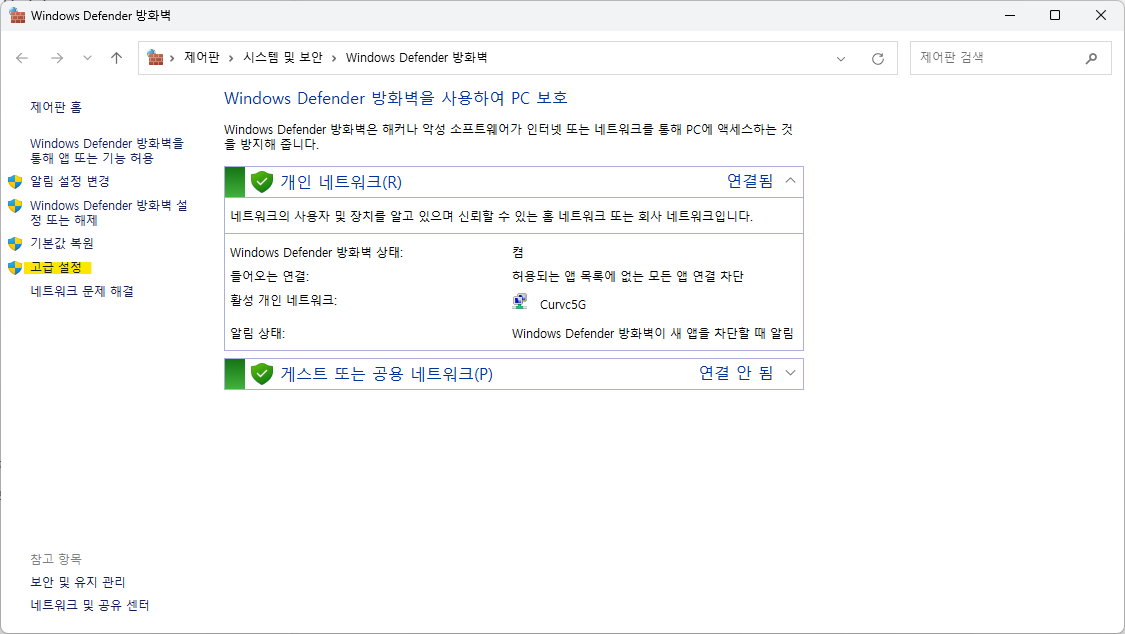
Task: Expand 공용 네트워크 with the down chevron
Action: 790,373
